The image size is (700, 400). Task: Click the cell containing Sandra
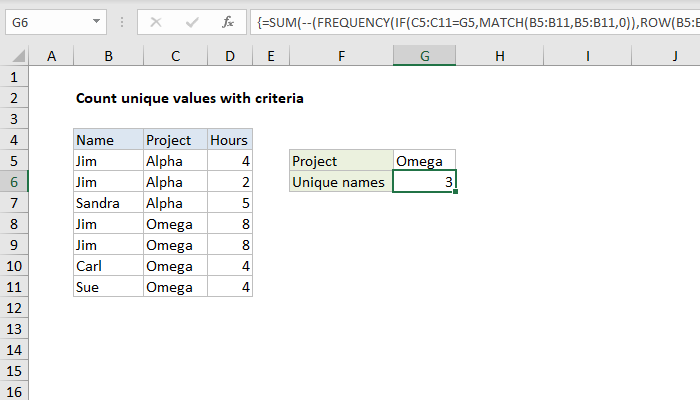[x=107, y=203]
